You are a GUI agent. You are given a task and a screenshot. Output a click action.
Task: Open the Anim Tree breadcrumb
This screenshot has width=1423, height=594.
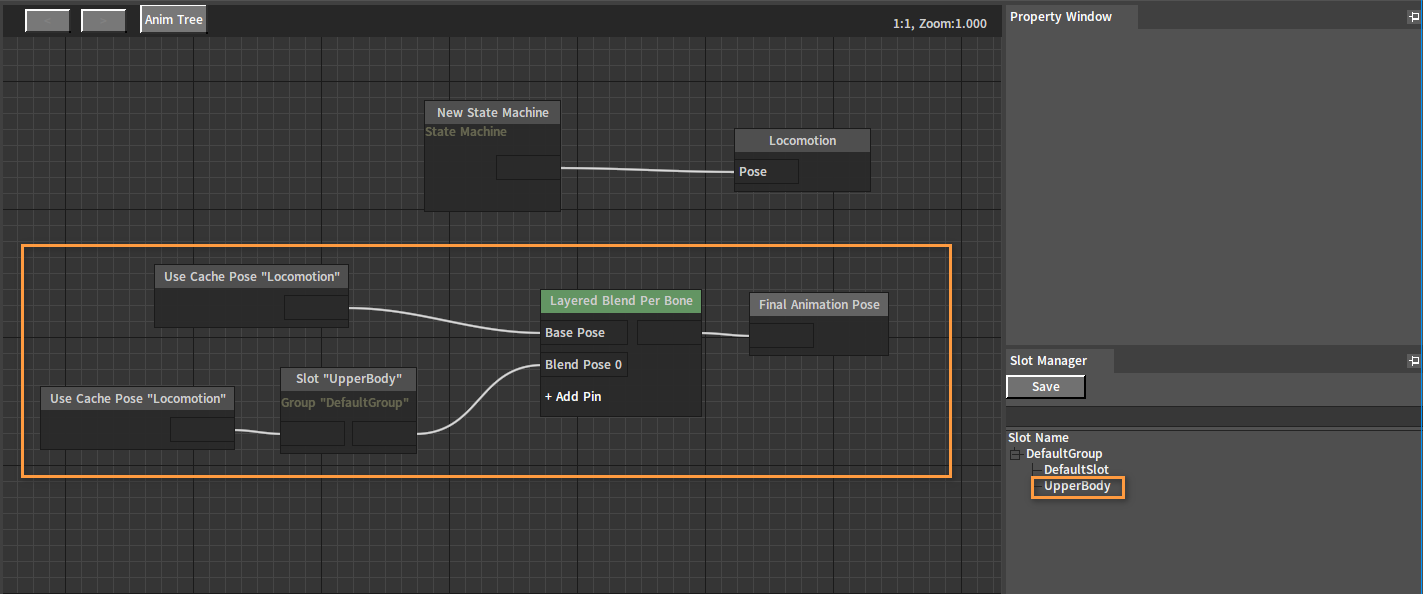(x=174, y=20)
